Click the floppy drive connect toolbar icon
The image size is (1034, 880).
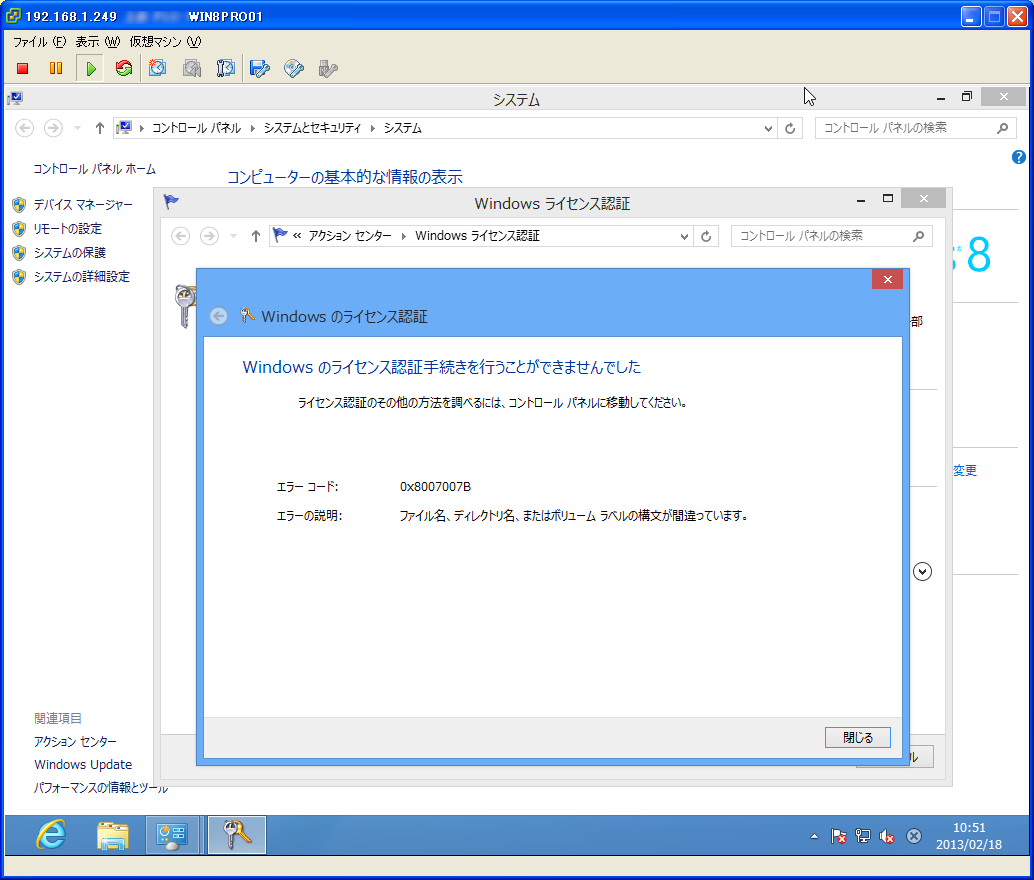(260, 69)
